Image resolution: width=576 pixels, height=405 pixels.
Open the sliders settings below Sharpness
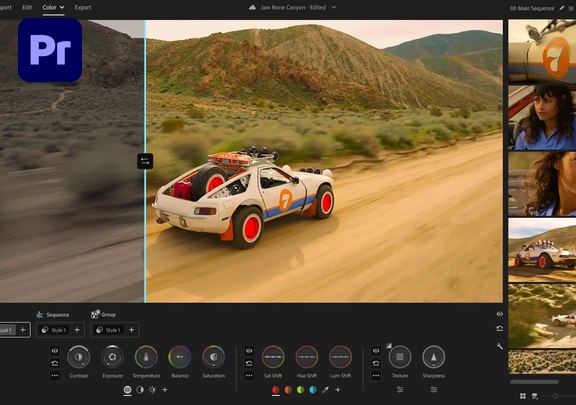[x=434, y=390]
